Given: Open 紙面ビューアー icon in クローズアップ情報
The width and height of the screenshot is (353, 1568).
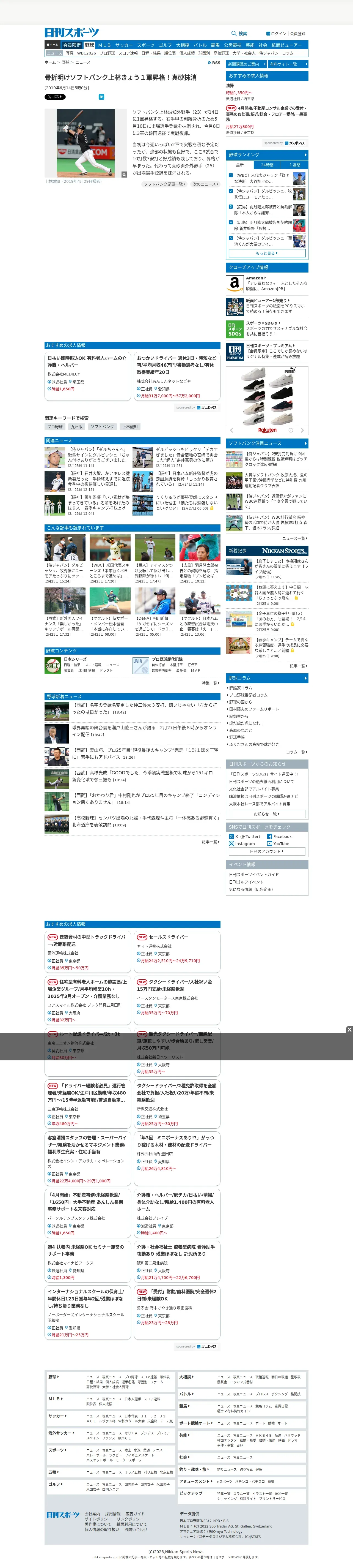Looking at the screenshot, I should pyautogui.click(x=235, y=306).
